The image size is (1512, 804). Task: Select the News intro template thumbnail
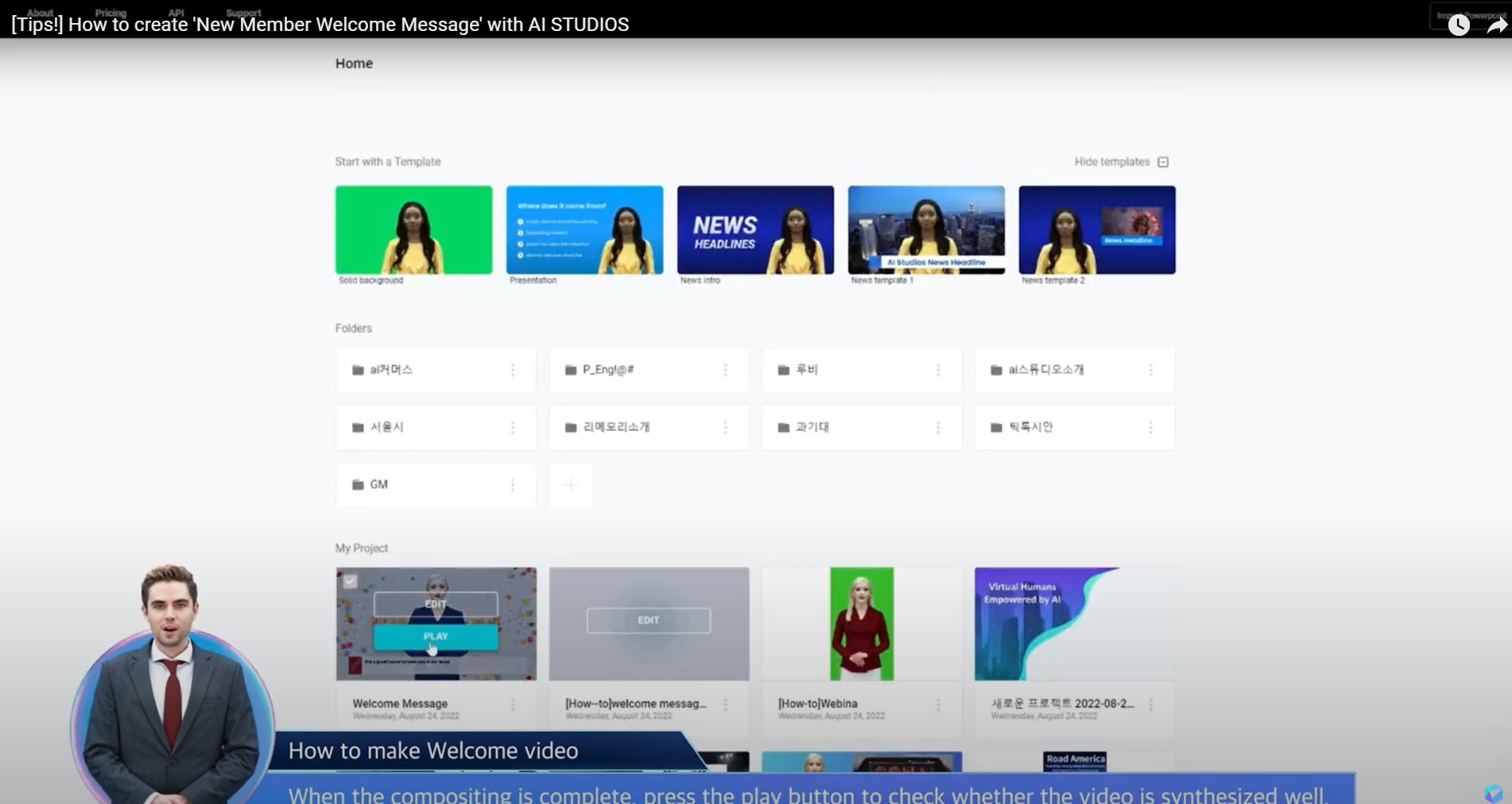pos(754,229)
